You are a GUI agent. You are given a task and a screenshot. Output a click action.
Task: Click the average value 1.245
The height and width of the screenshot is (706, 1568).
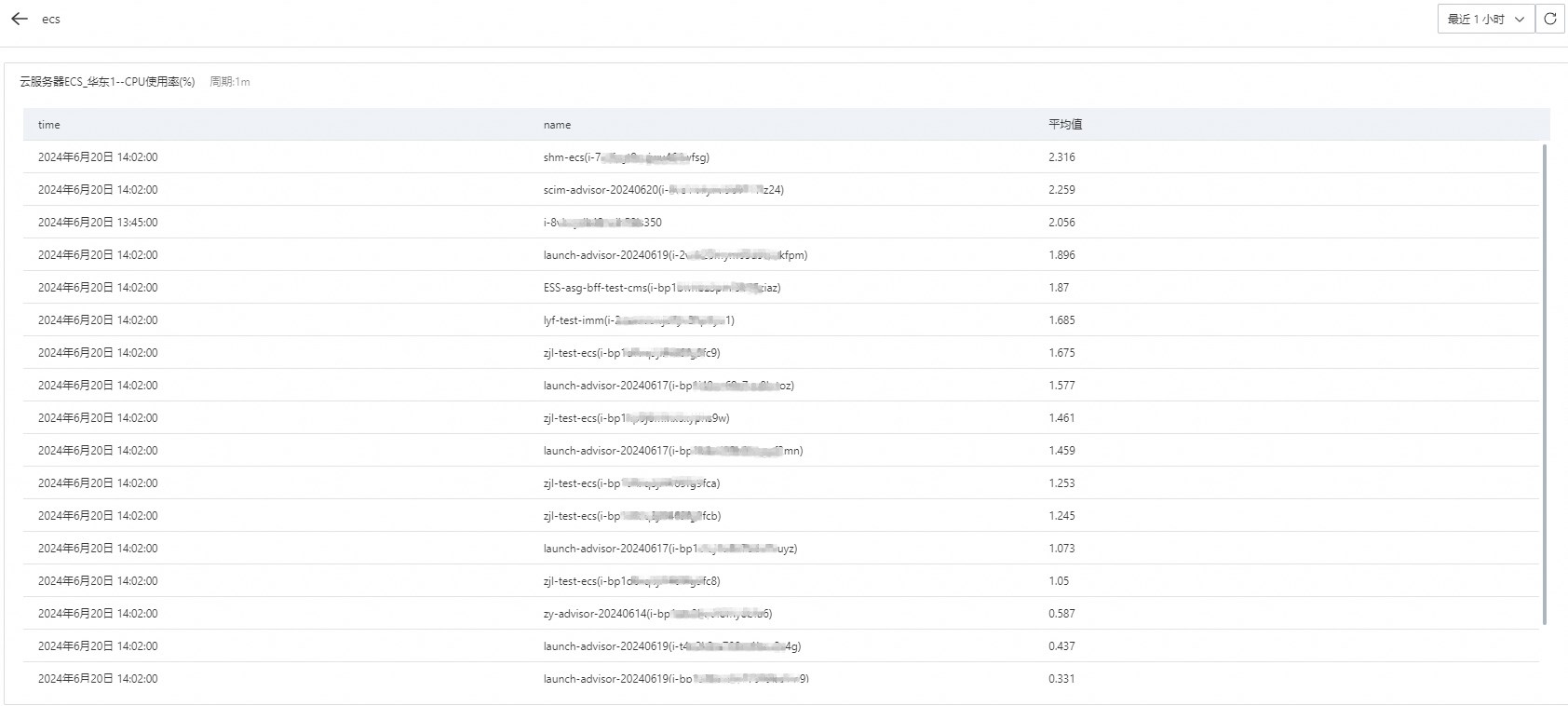pyautogui.click(x=1061, y=516)
